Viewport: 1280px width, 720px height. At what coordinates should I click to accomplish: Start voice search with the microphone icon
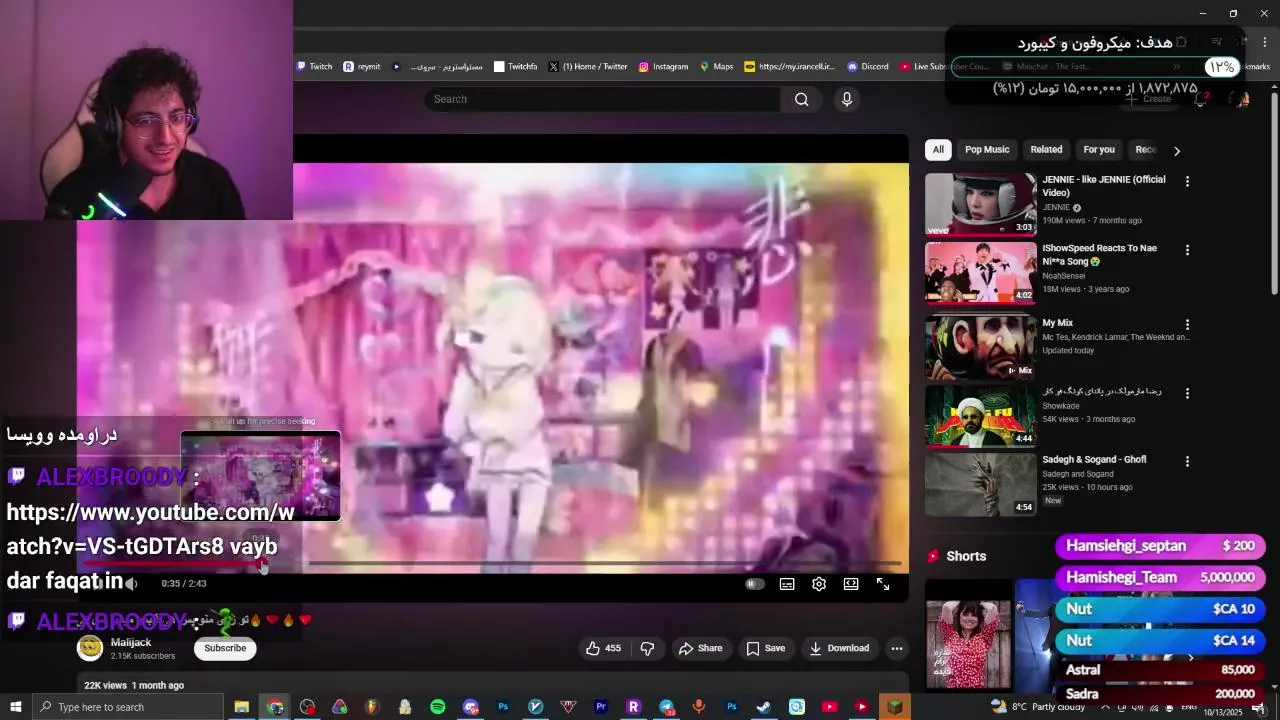point(846,99)
